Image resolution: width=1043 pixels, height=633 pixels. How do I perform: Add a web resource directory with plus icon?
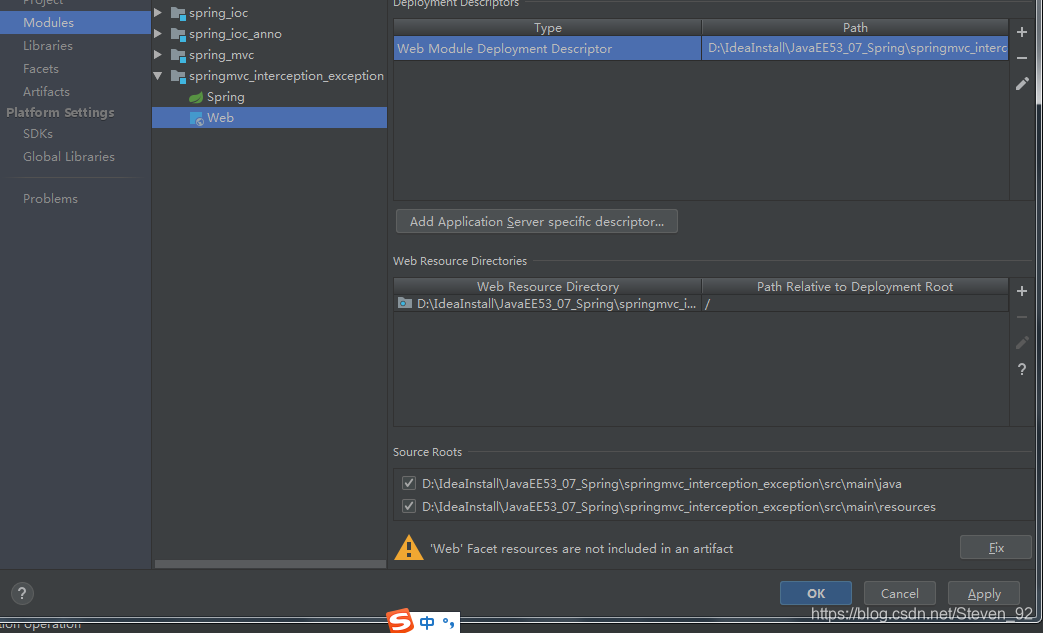click(1022, 291)
